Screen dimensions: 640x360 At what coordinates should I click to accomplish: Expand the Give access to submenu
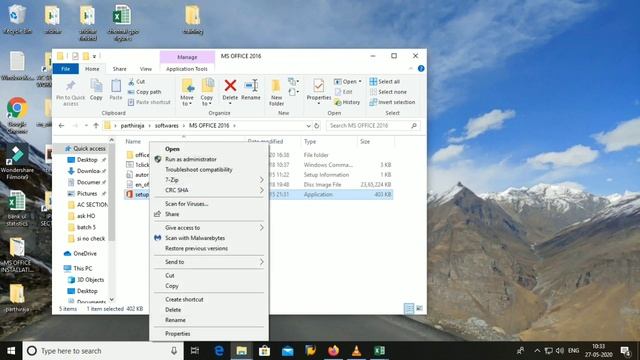click(261, 228)
